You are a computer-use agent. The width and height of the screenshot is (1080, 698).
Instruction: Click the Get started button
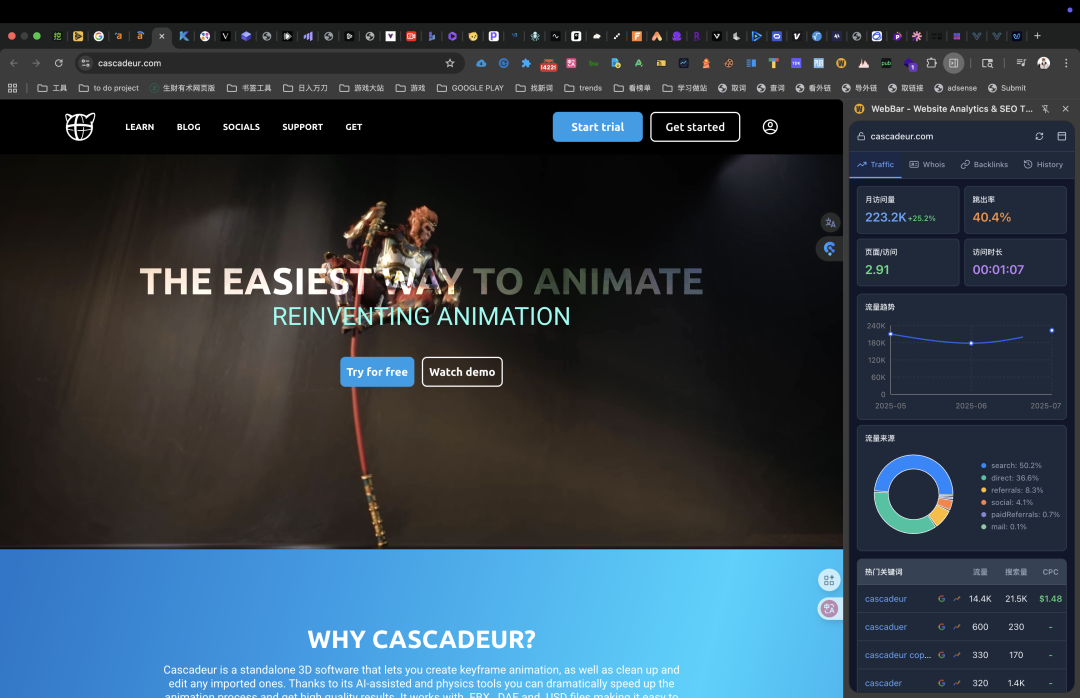(x=695, y=127)
